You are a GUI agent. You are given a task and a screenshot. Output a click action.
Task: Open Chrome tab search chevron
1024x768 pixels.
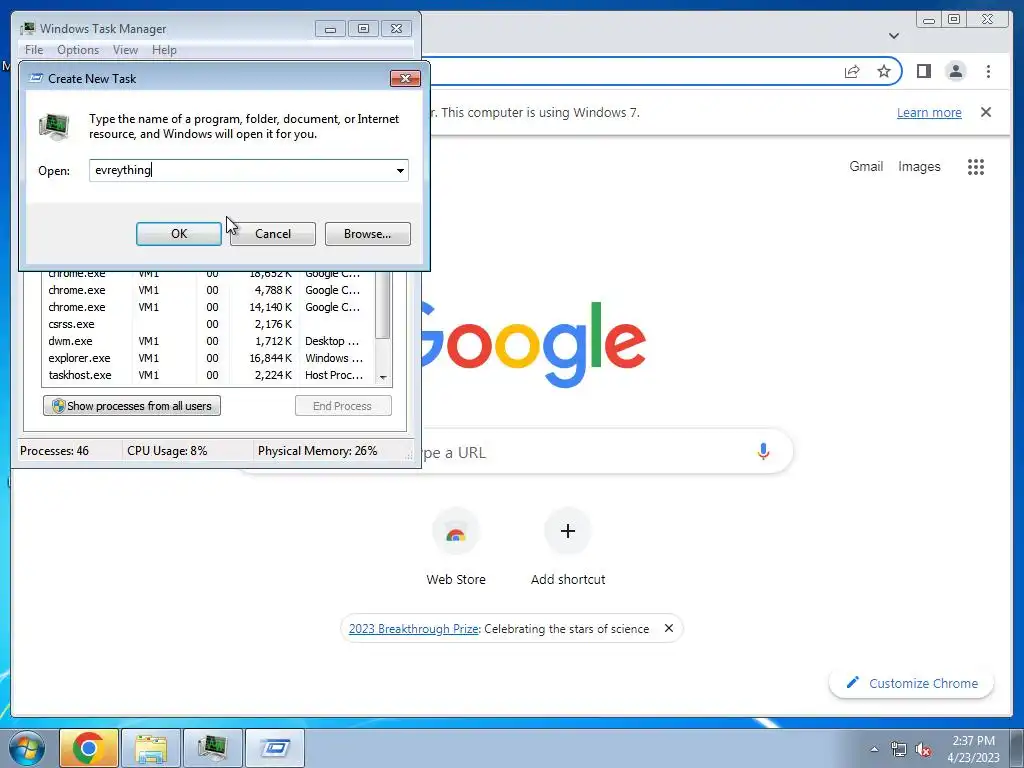(x=894, y=36)
